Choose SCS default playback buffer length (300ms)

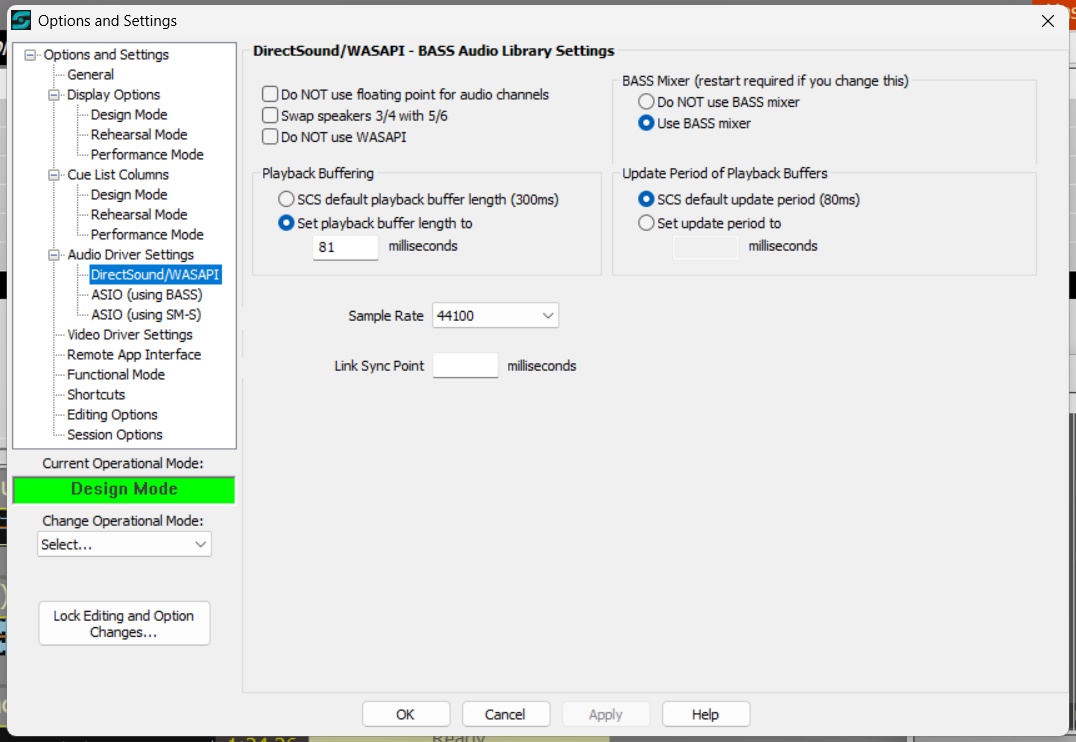tap(287, 199)
